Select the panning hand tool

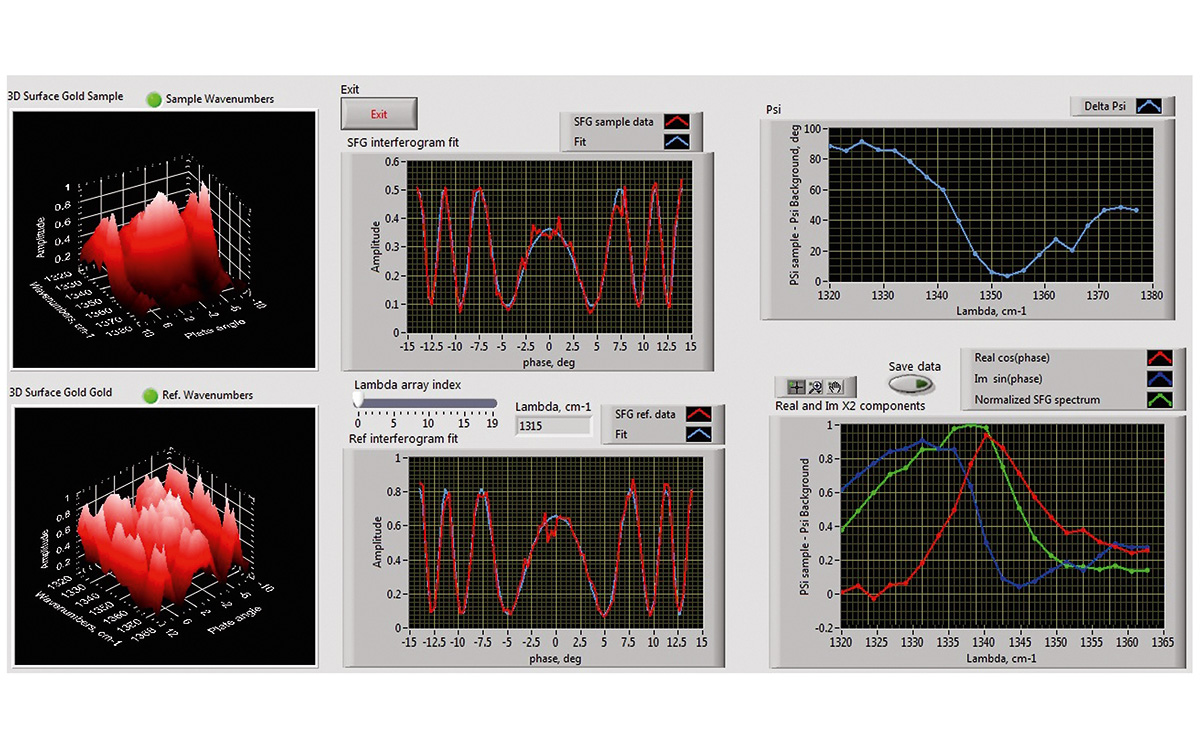(836, 385)
